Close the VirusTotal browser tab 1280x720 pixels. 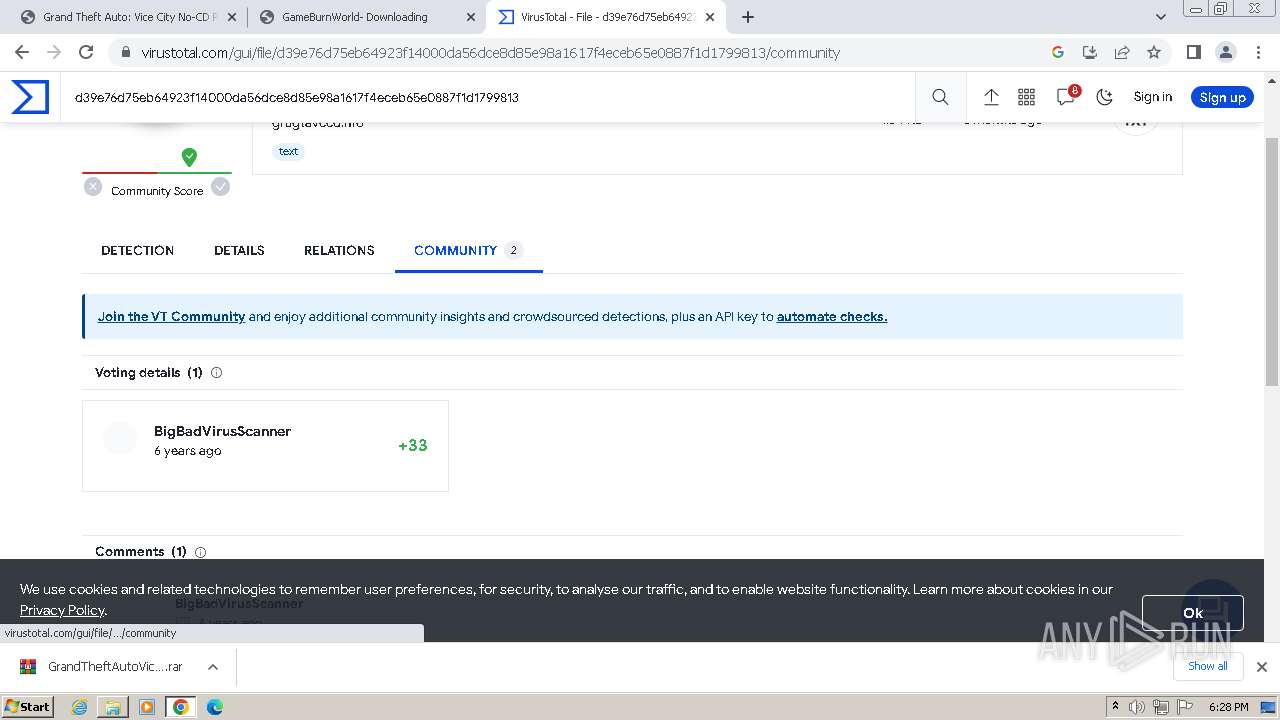point(710,17)
